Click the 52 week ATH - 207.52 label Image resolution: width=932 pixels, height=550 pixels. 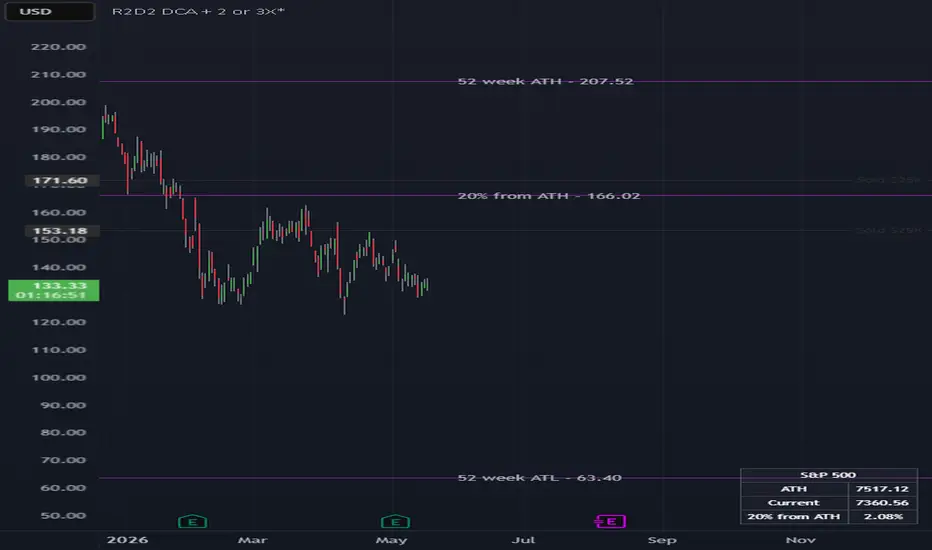pos(545,81)
